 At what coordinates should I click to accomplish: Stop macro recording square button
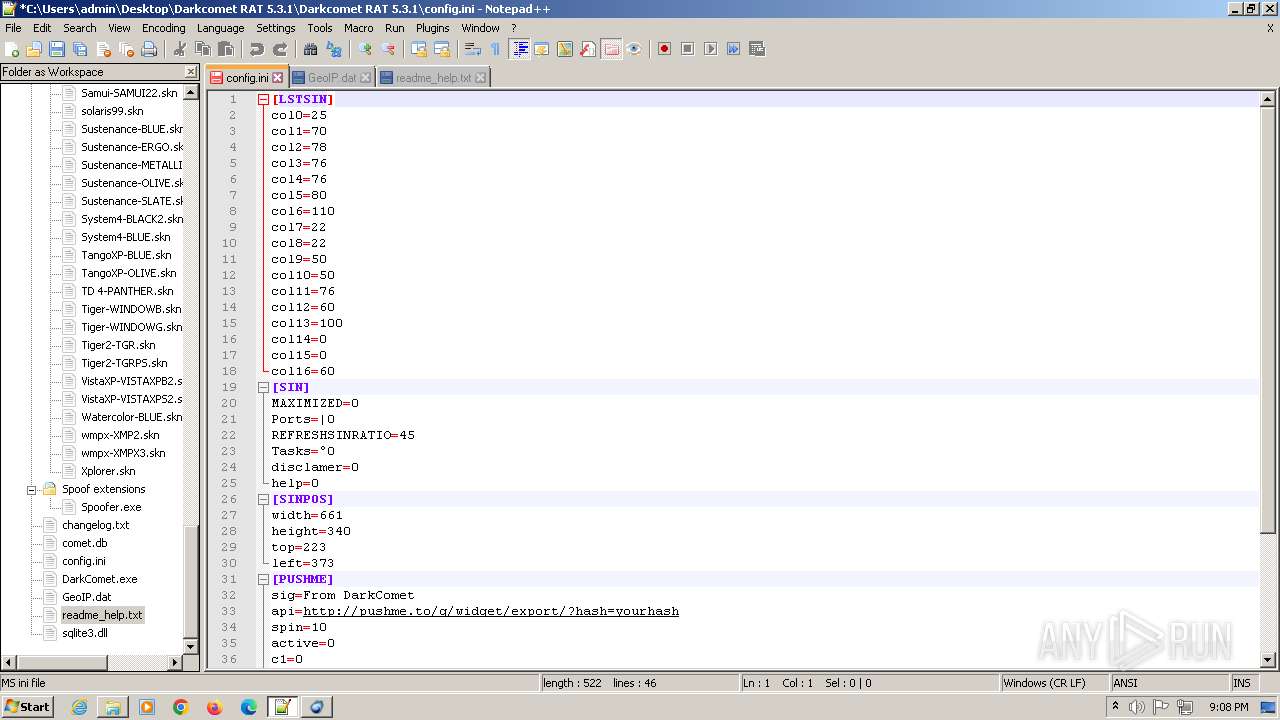[687, 49]
